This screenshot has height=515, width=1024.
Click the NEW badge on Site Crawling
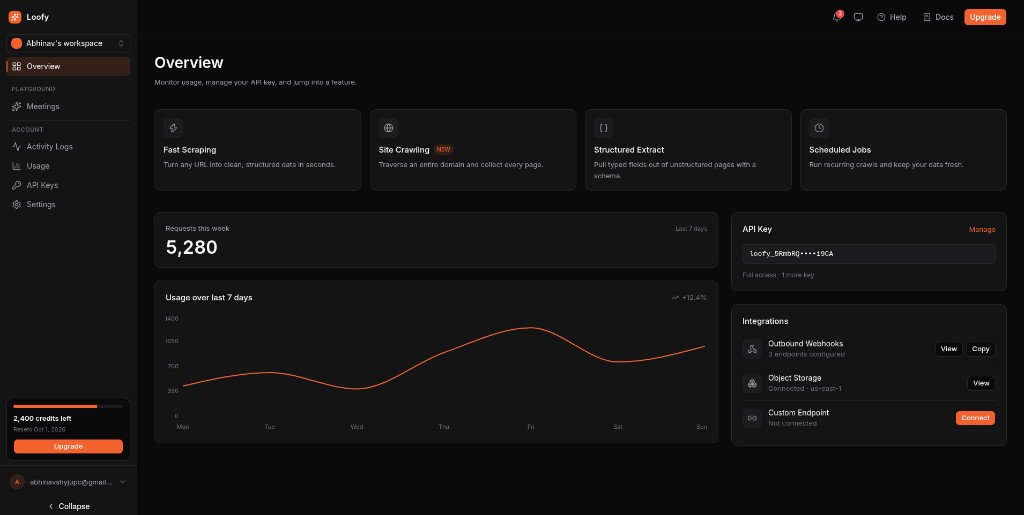pos(443,149)
